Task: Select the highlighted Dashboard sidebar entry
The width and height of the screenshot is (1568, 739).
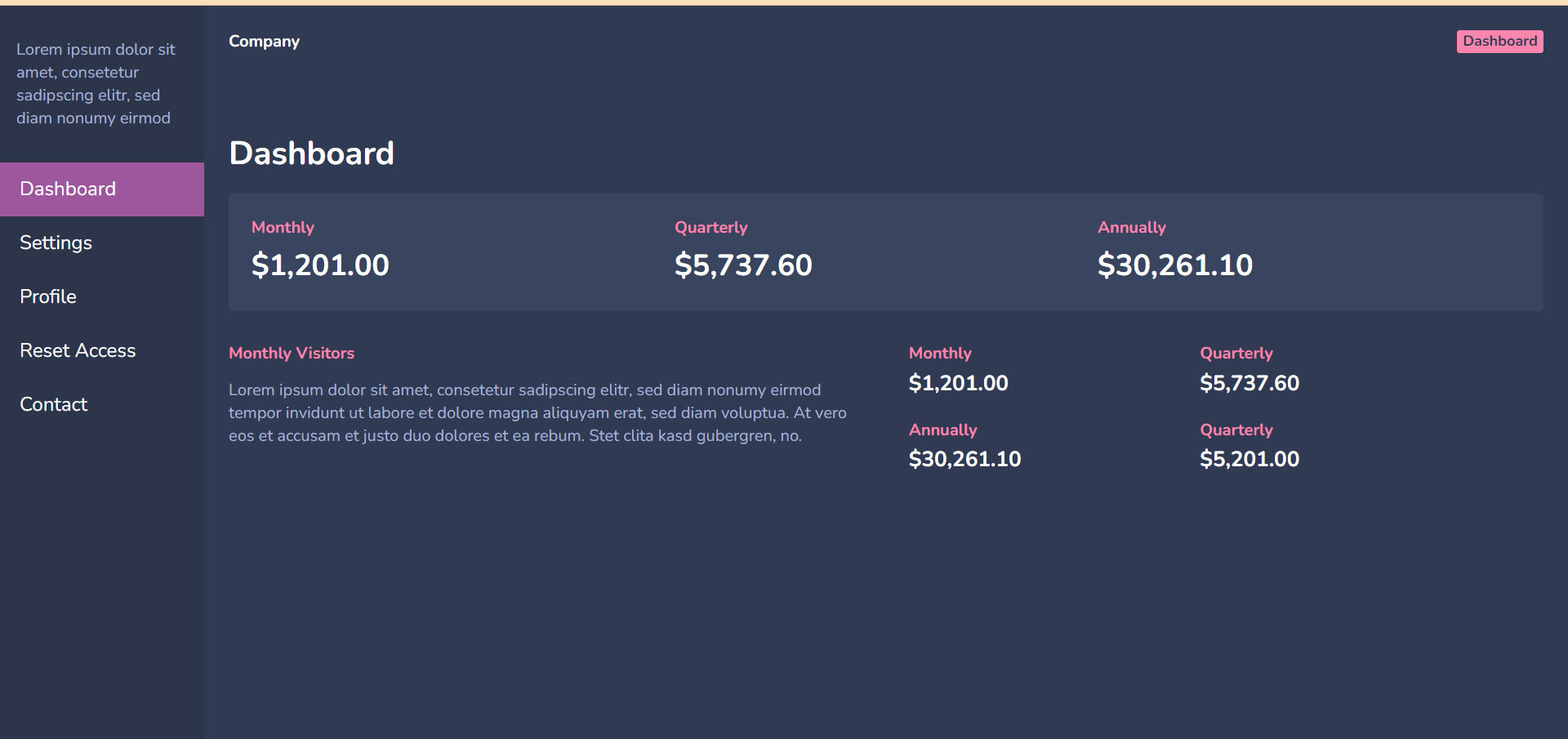Action: pos(68,189)
